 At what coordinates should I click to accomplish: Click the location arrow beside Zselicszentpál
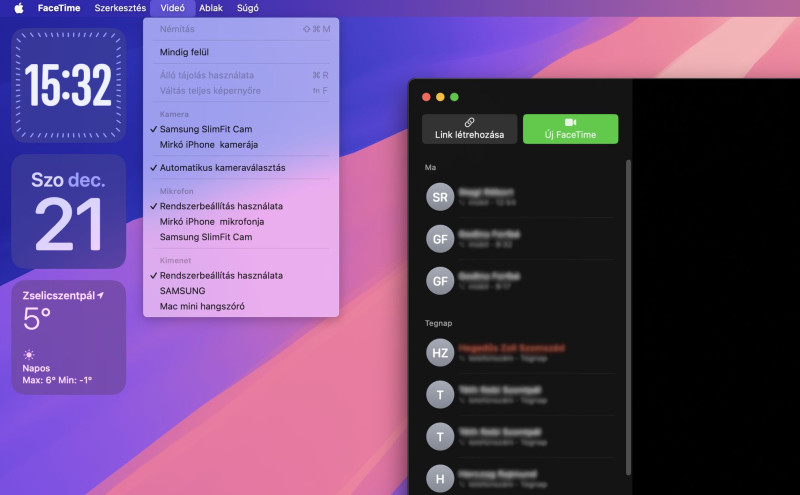pyautogui.click(x=101, y=295)
